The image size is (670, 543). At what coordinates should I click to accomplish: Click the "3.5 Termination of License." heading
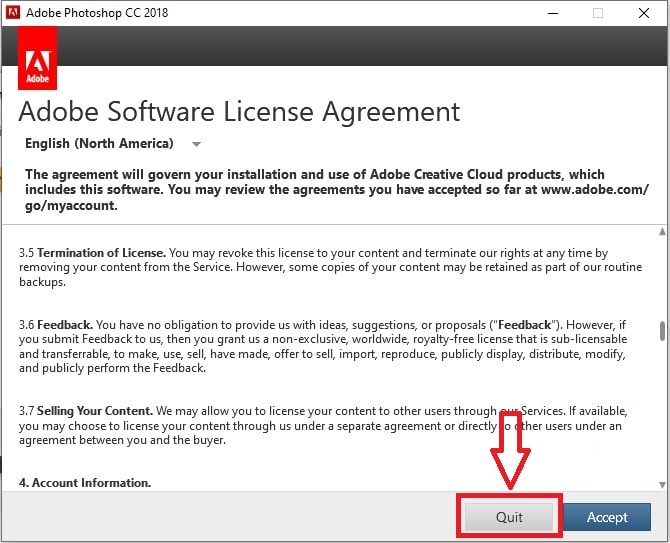(92, 253)
